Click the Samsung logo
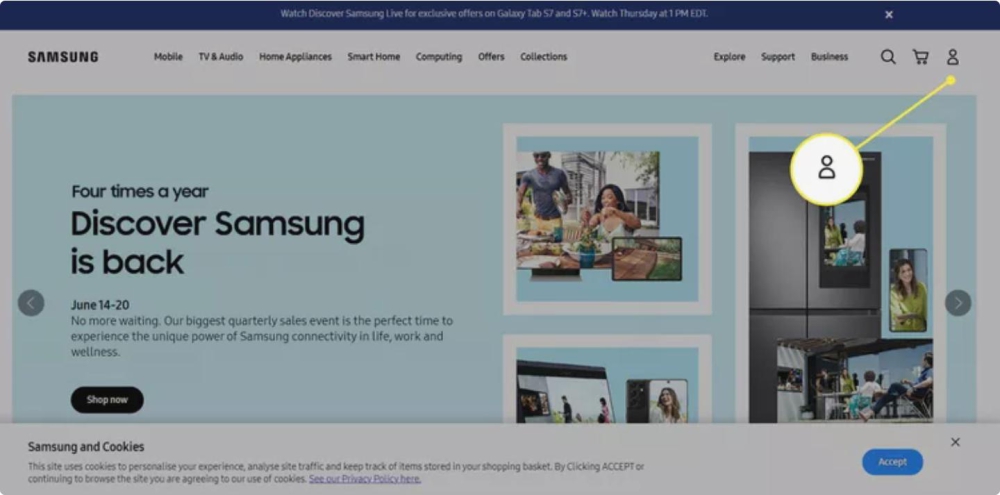 [x=63, y=57]
